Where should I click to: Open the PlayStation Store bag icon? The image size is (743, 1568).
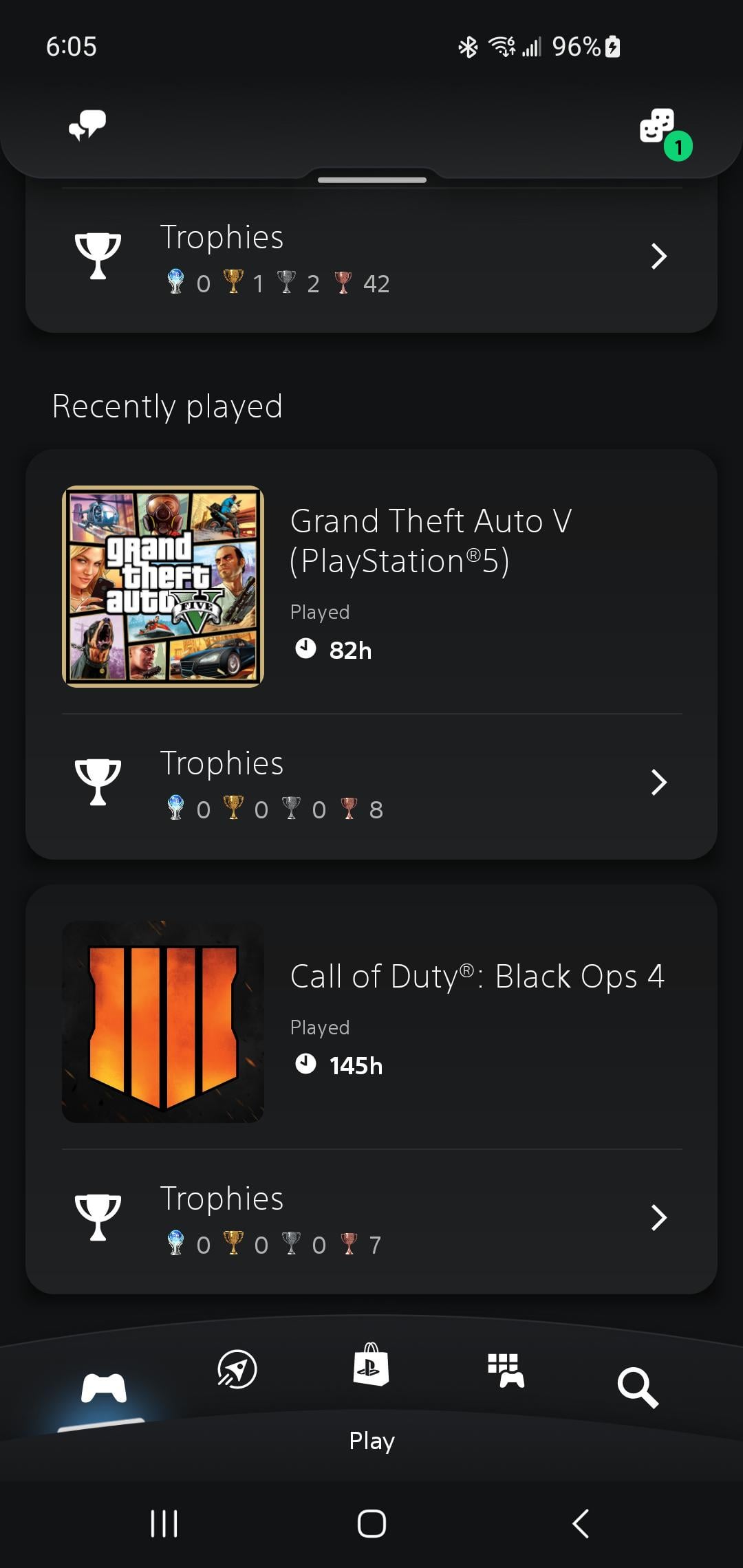point(371,1365)
